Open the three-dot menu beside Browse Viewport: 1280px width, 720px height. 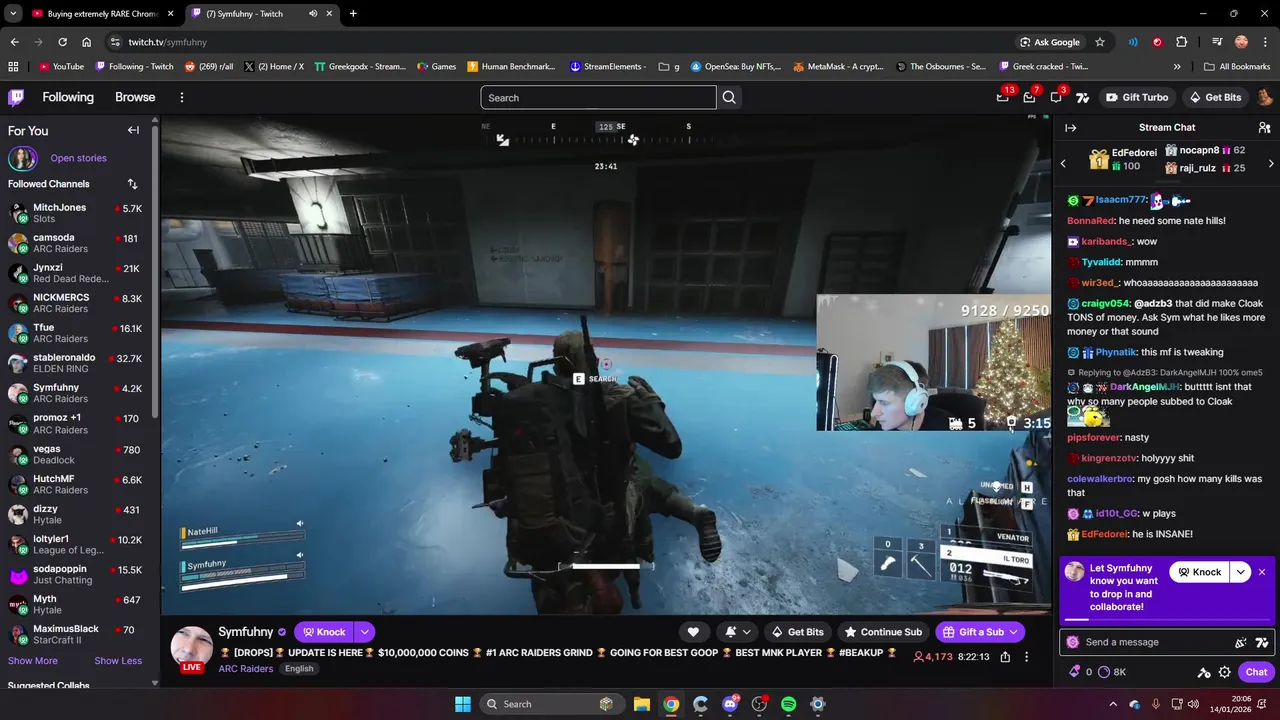[182, 97]
